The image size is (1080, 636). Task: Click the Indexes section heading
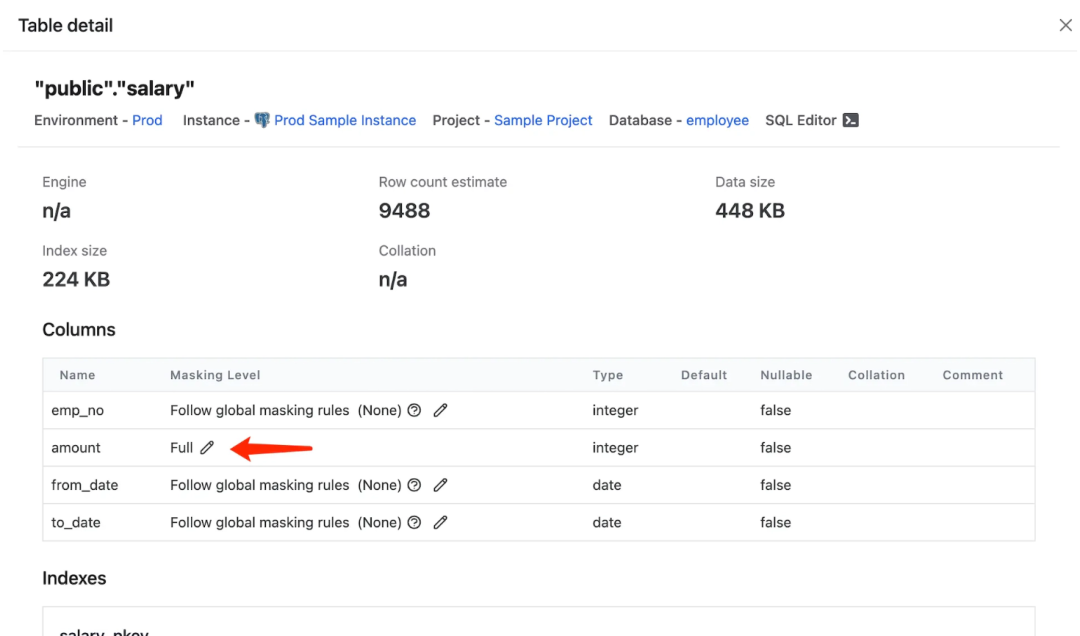pos(74,578)
